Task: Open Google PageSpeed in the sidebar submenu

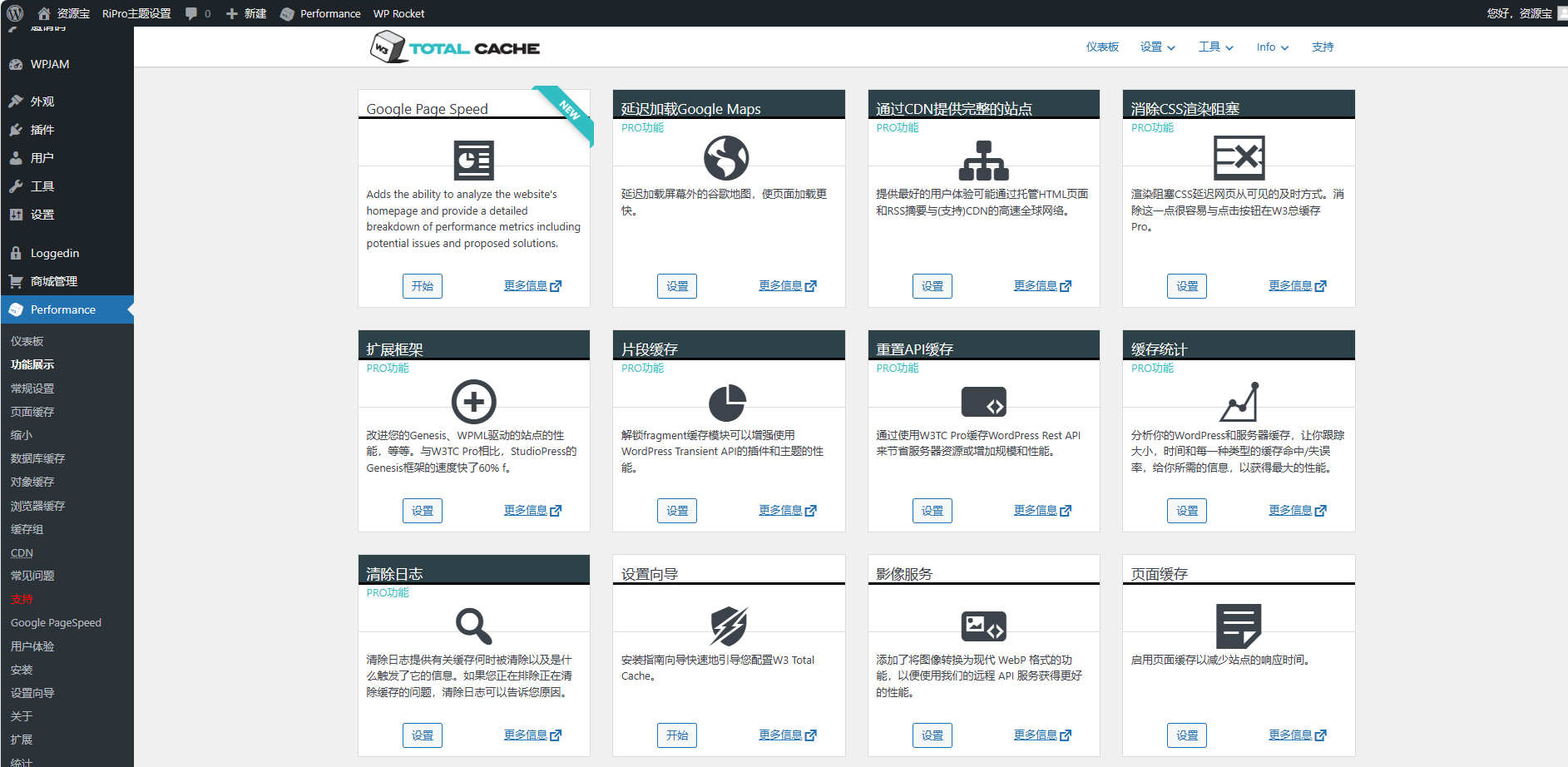Action: point(56,622)
